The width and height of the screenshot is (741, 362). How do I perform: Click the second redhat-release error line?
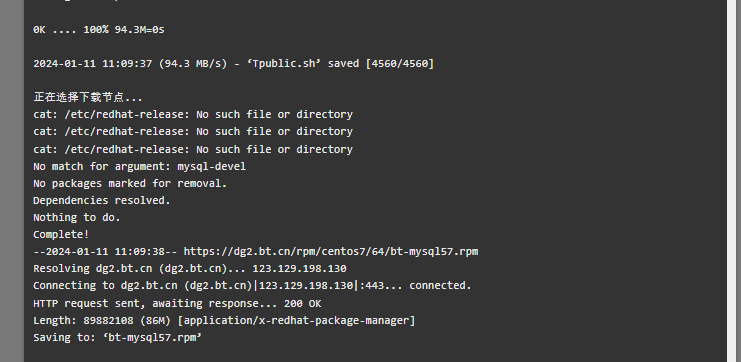point(193,131)
